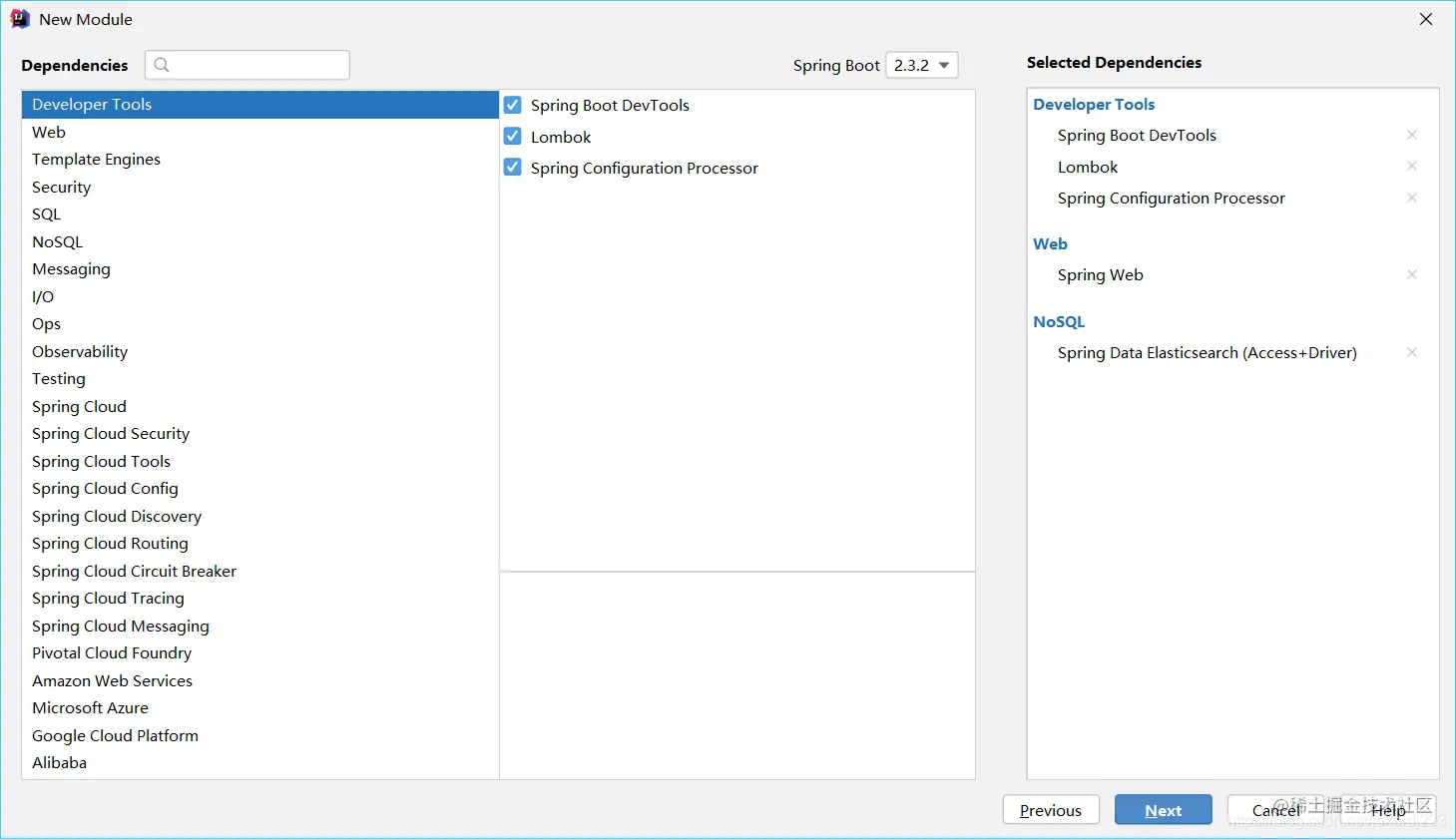Click Spring Data Elasticsearch (Access+Driver) entry

pyautogui.click(x=1208, y=353)
